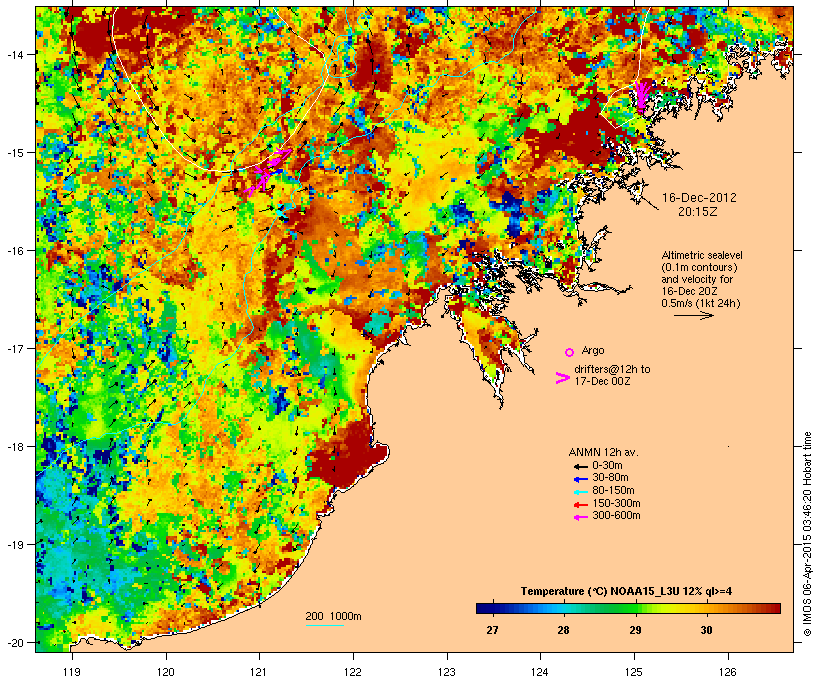Click the magenta drifters legend symbol

pyautogui.click(x=563, y=378)
